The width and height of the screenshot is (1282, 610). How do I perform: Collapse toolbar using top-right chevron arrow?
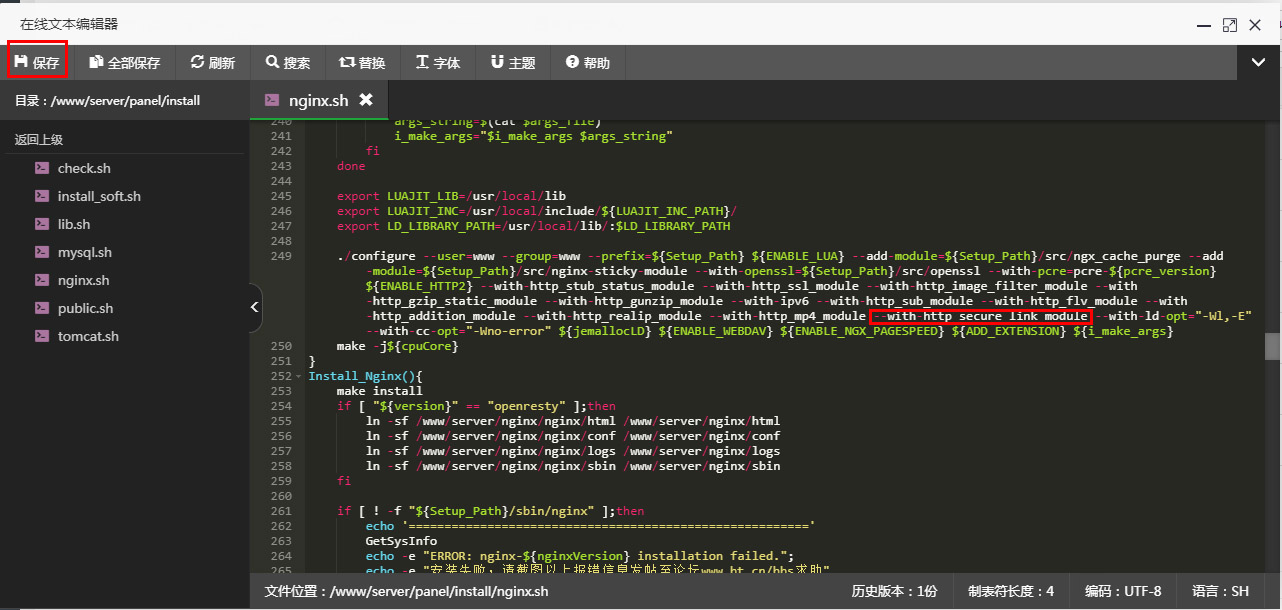1259,62
